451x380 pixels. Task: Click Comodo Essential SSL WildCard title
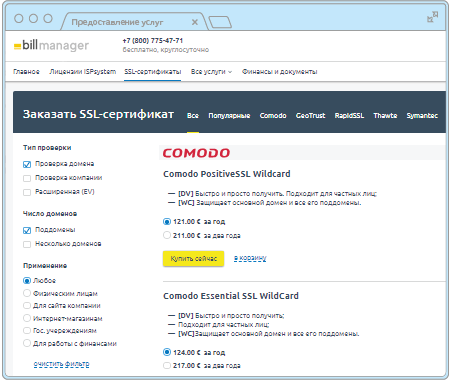[x=231, y=296]
